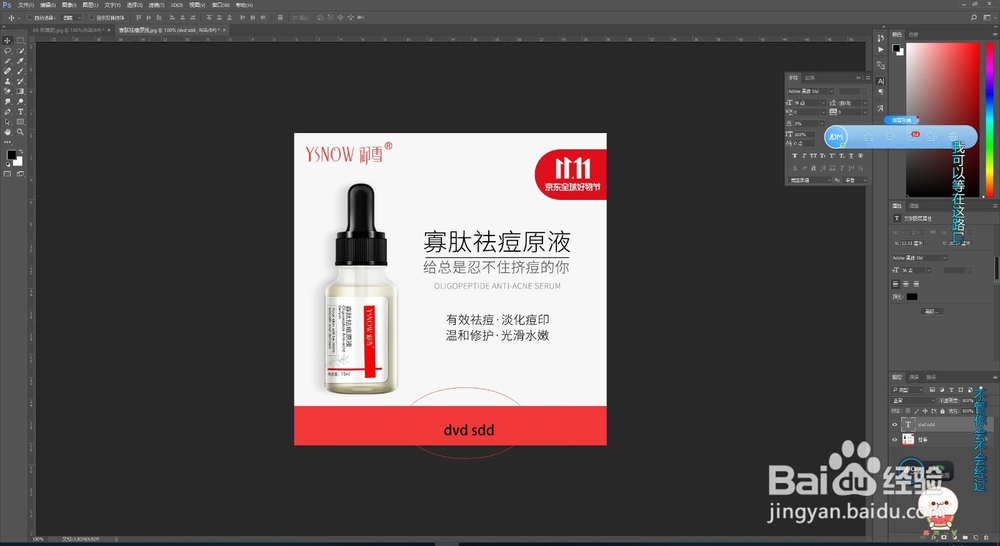Toggle all caps button in Character panel

[x=813, y=156]
